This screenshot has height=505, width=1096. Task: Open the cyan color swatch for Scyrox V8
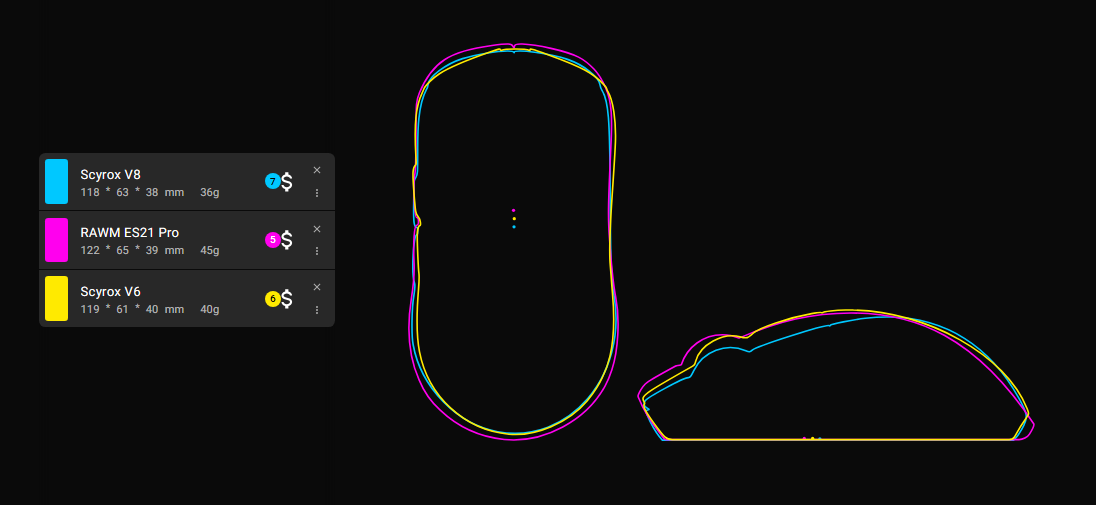57,182
